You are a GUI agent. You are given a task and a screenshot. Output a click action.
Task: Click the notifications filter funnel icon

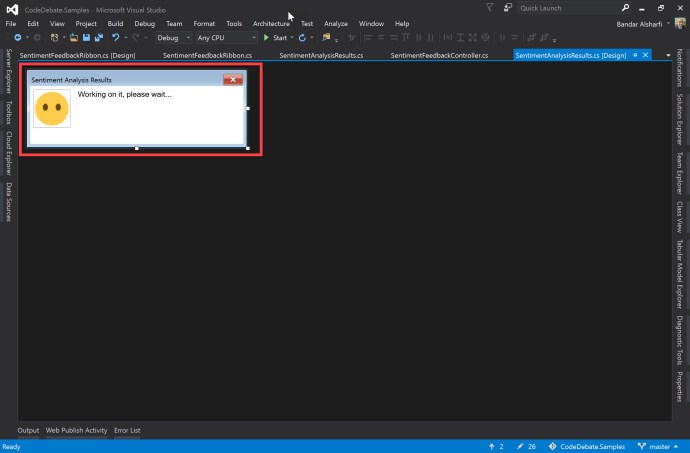[x=488, y=7]
